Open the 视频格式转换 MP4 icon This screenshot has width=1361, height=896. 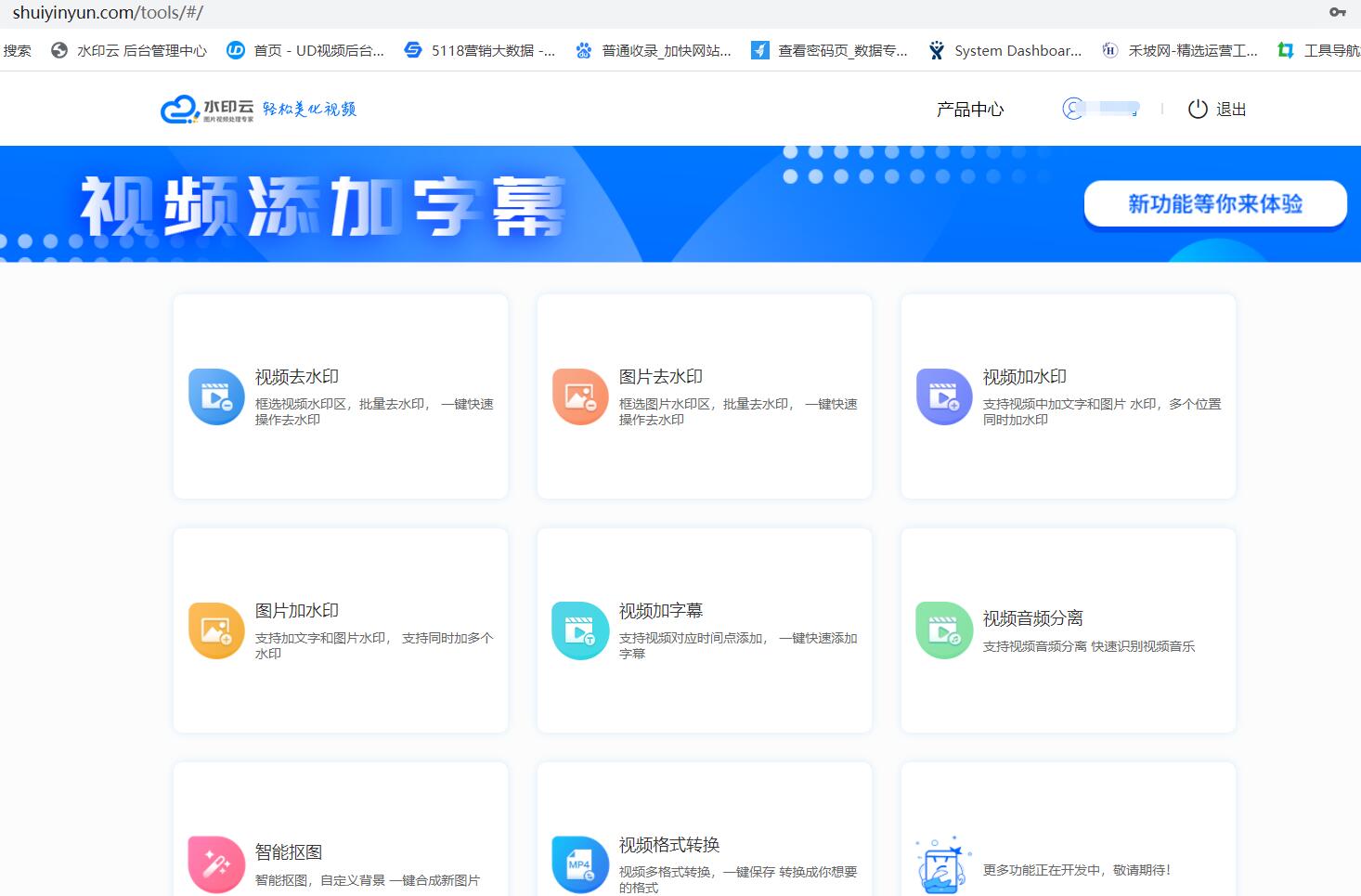(580, 864)
